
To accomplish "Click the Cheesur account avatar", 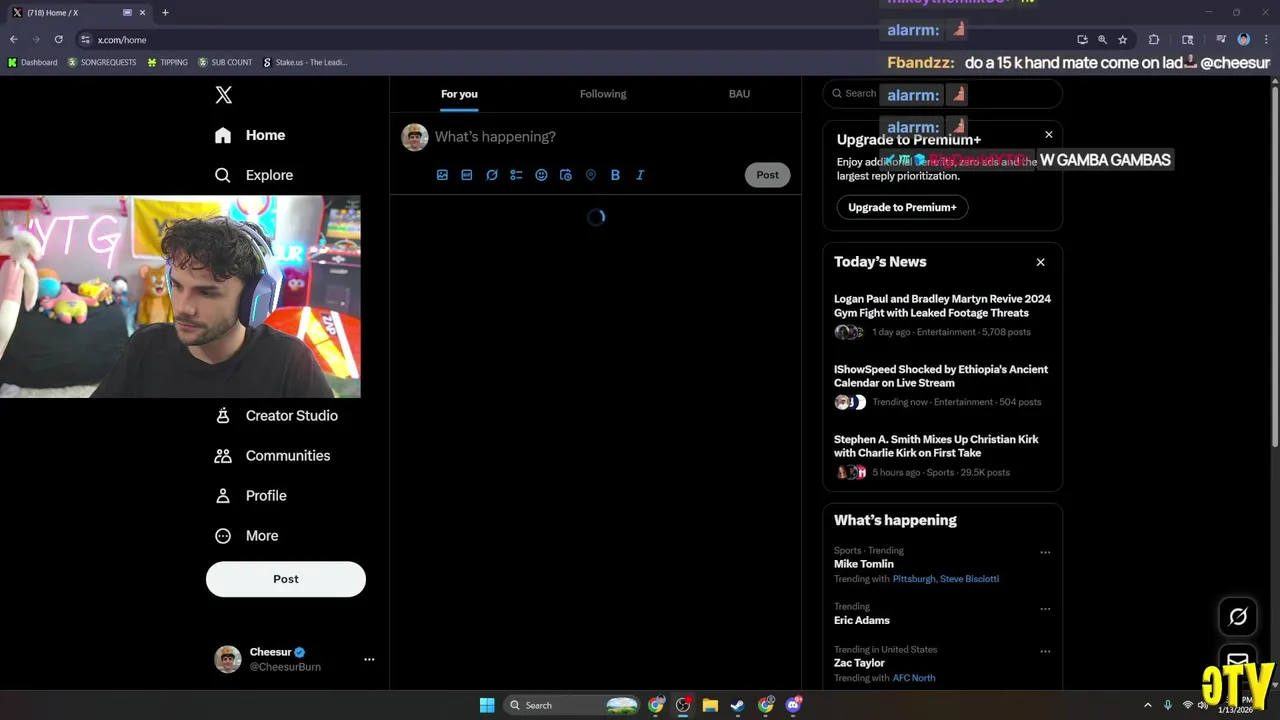I will point(228,659).
